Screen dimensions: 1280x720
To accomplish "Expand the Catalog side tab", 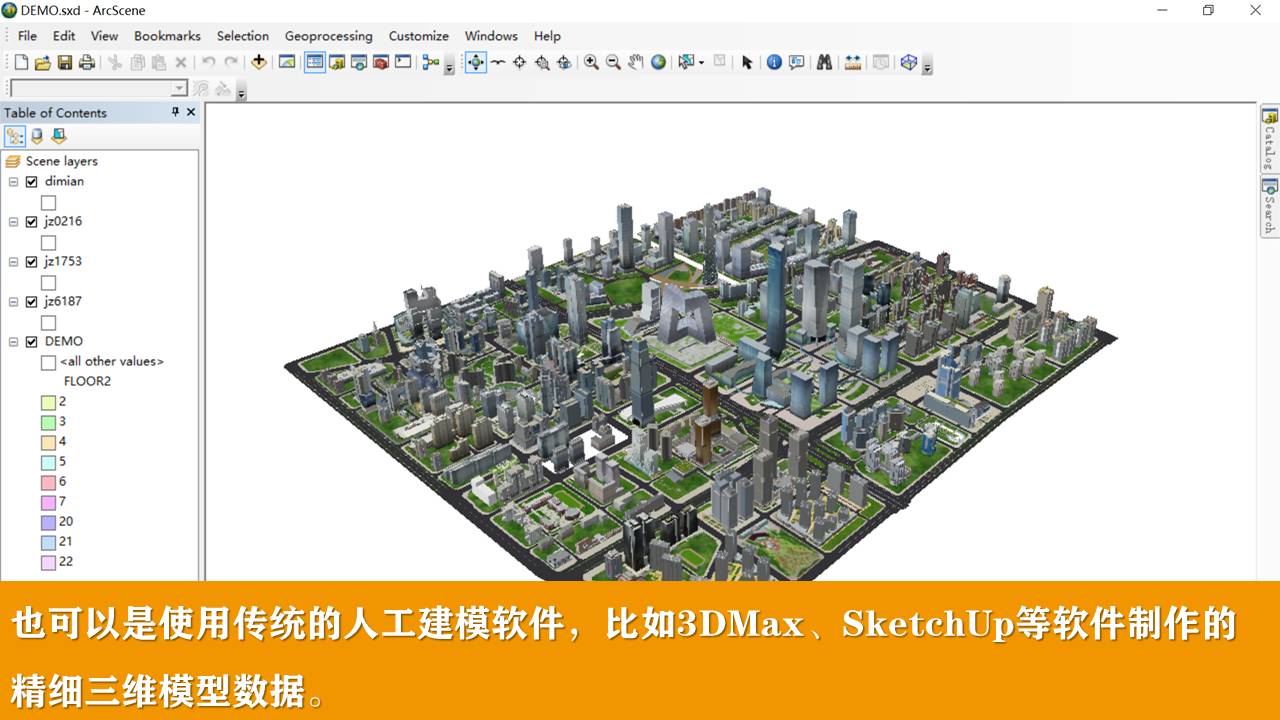I will coord(1269,139).
